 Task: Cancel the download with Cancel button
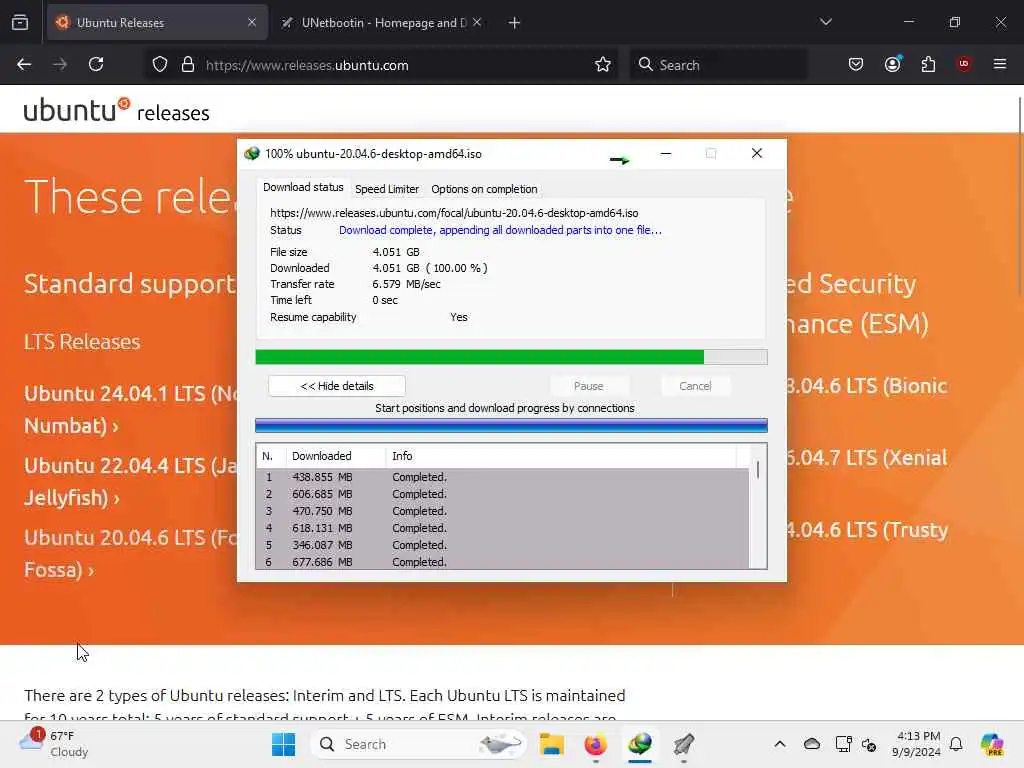coord(695,386)
